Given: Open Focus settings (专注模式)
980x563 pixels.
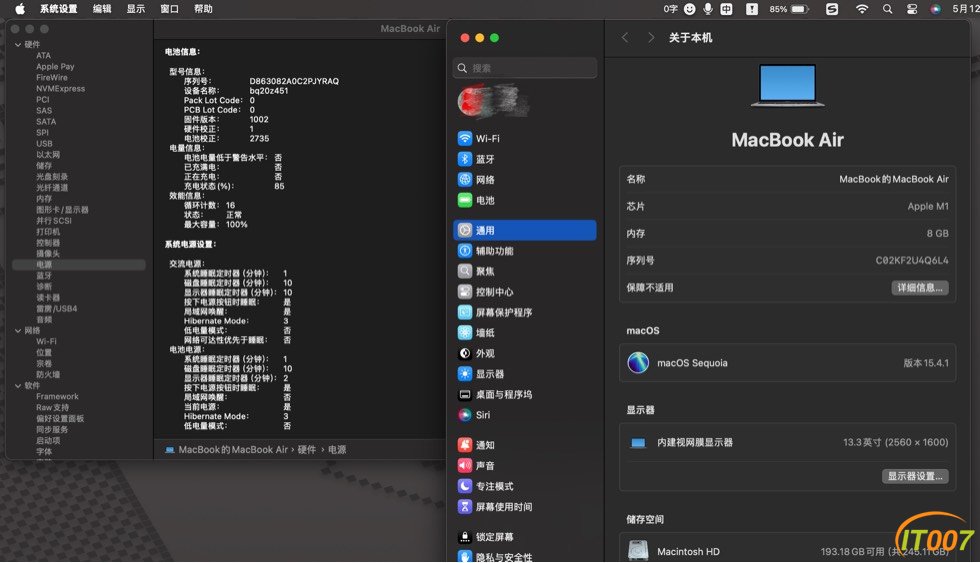Looking at the screenshot, I should (524, 486).
